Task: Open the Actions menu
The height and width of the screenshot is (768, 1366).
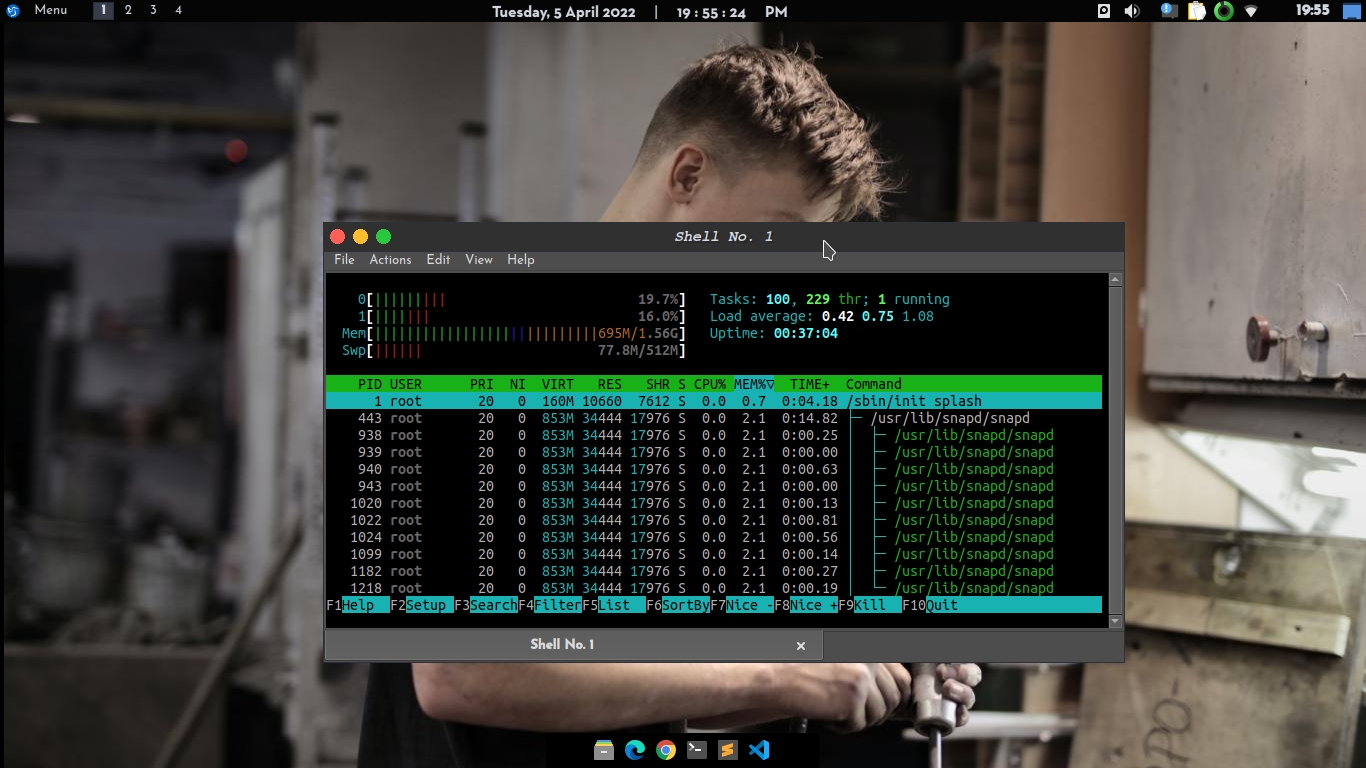Action: tap(390, 259)
